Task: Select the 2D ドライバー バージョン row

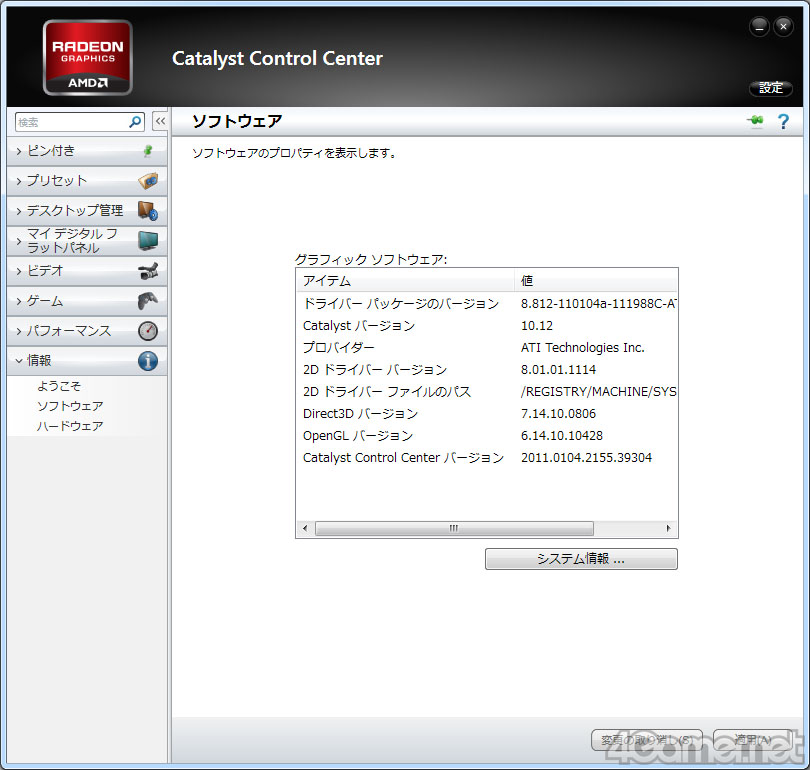Action: pyautogui.click(x=487, y=370)
